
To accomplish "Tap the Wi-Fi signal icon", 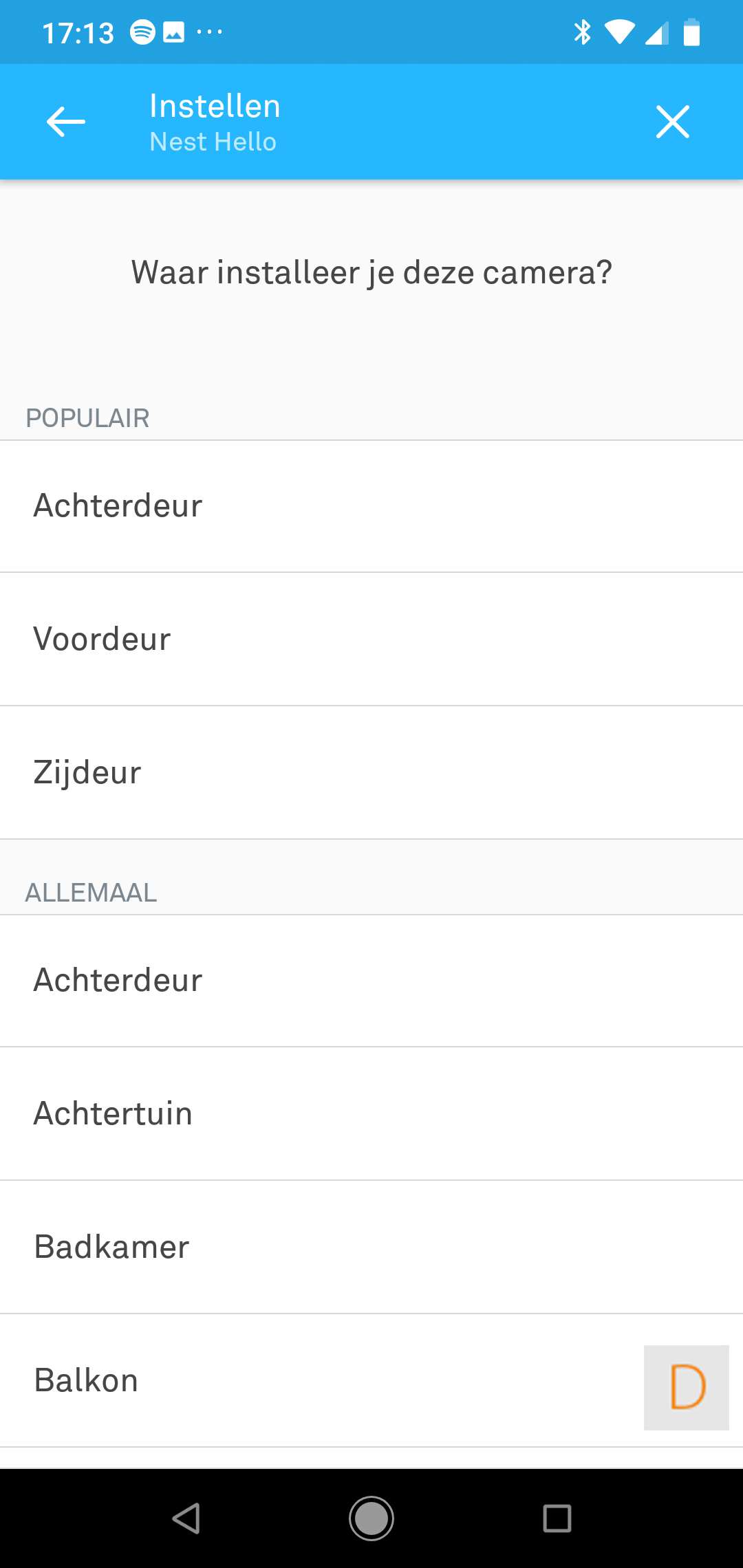I will pos(619,32).
